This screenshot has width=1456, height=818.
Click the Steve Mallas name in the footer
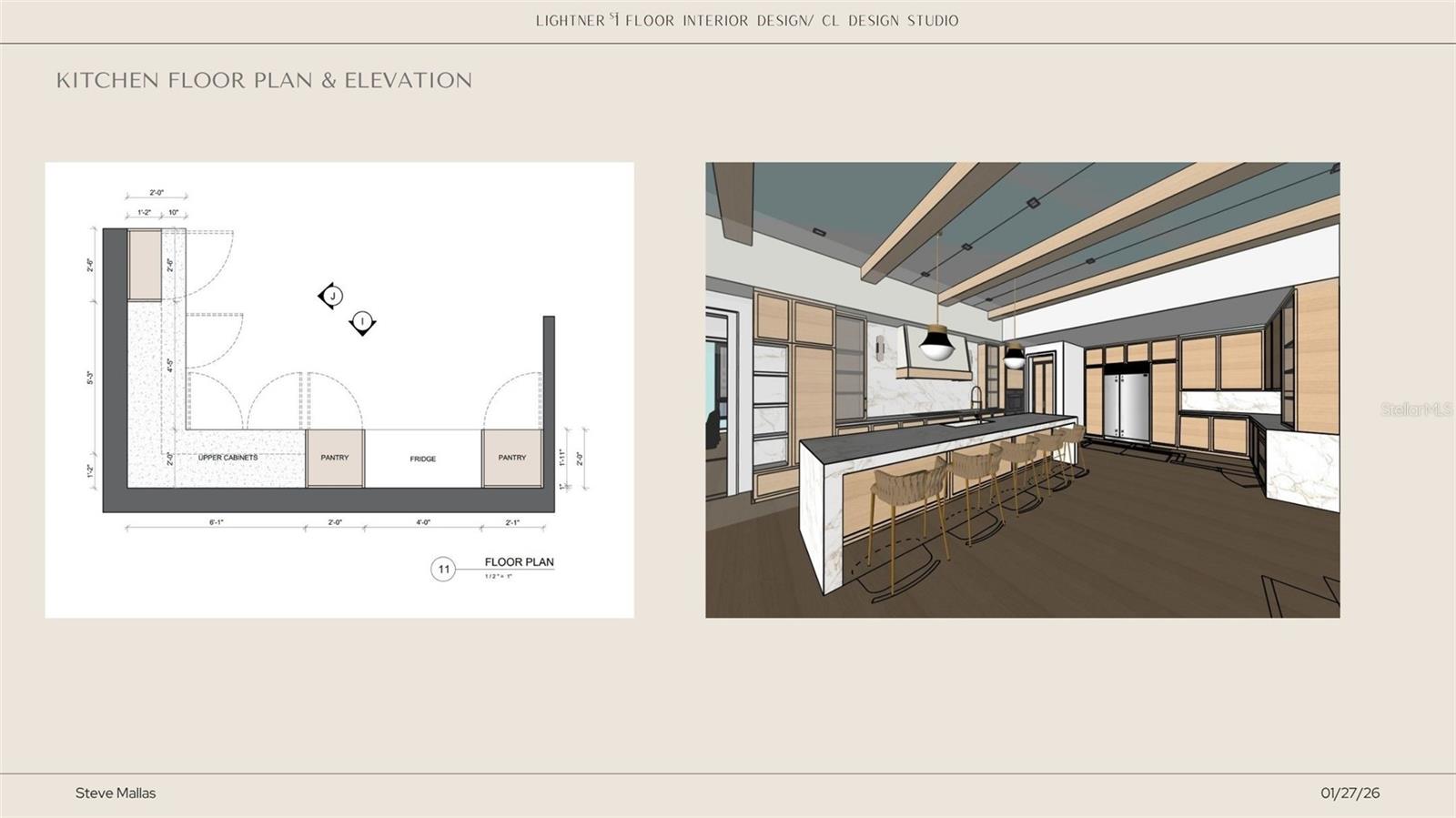(116, 793)
